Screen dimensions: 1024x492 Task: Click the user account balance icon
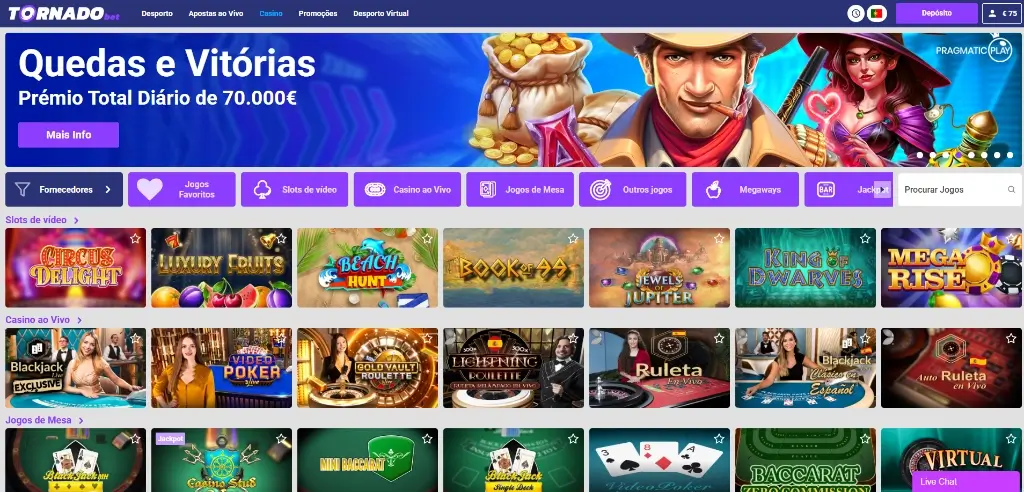coord(993,13)
